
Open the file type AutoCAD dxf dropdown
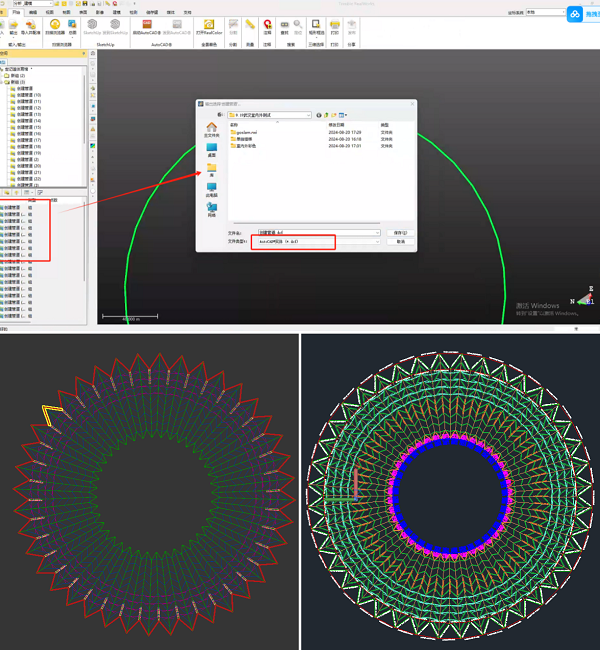[x=376, y=242]
